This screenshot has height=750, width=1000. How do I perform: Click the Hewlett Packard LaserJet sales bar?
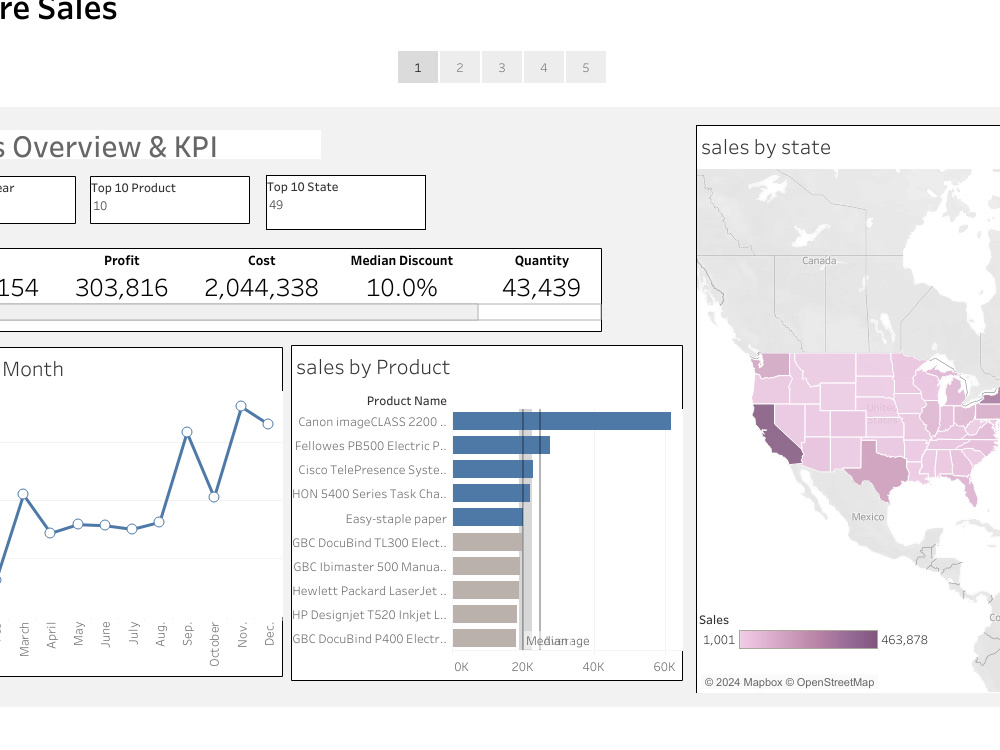pyautogui.click(x=486, y=590)
